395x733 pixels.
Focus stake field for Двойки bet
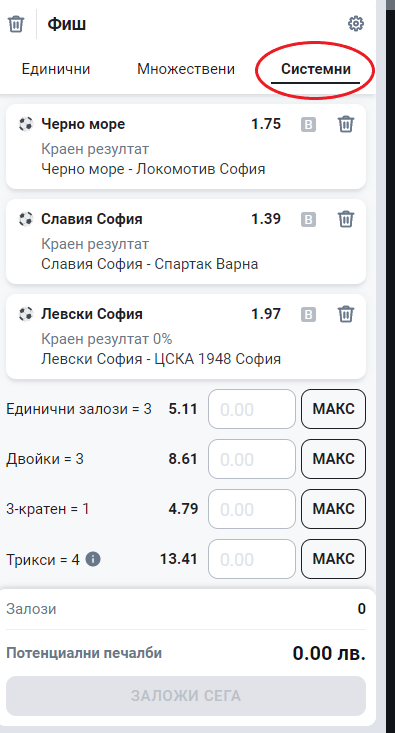(x=252, y=459)
